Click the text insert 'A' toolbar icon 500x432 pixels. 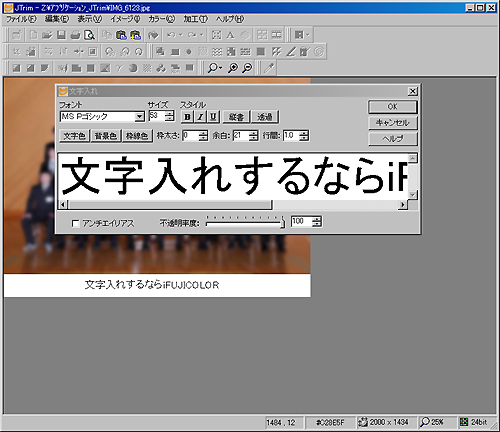click(x=230, y=35)
